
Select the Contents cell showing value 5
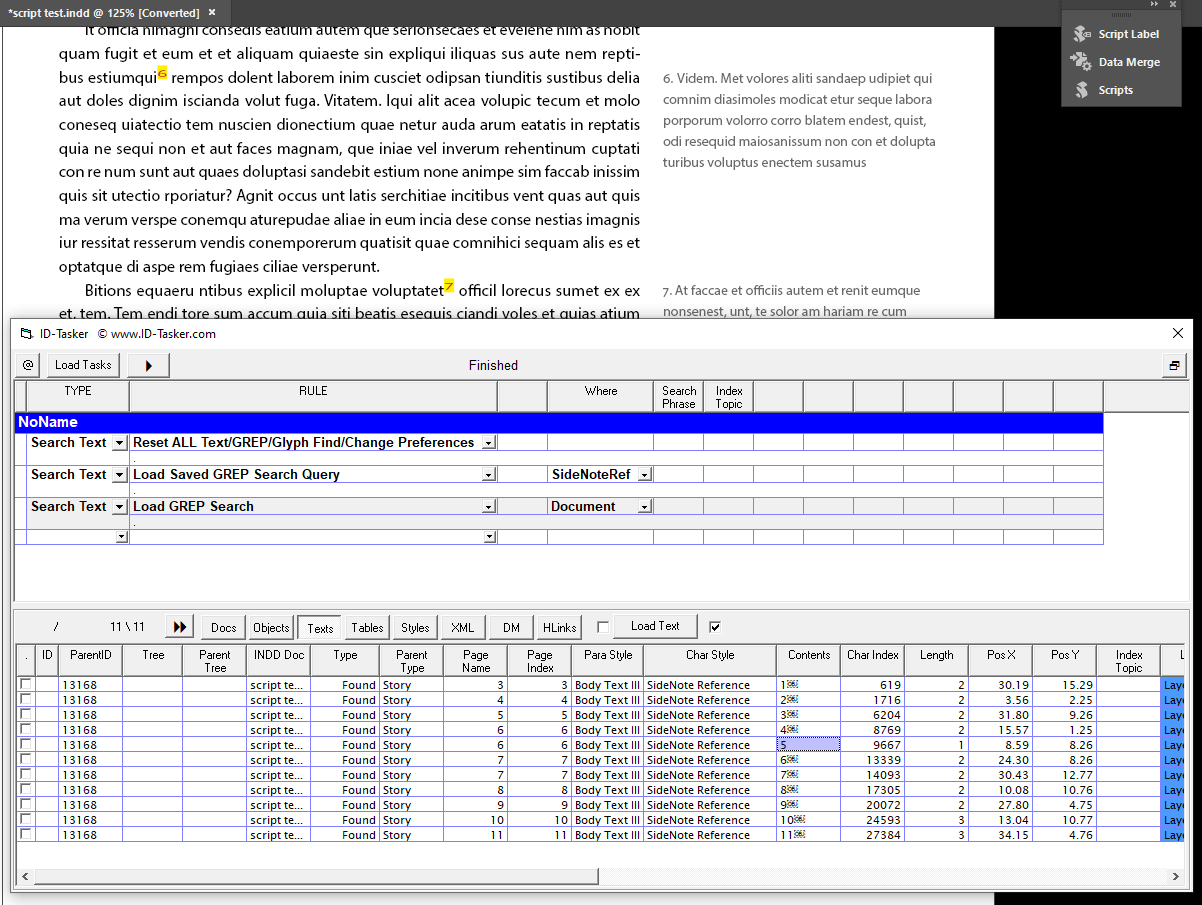pyautogui.click(x=808, y=744)
